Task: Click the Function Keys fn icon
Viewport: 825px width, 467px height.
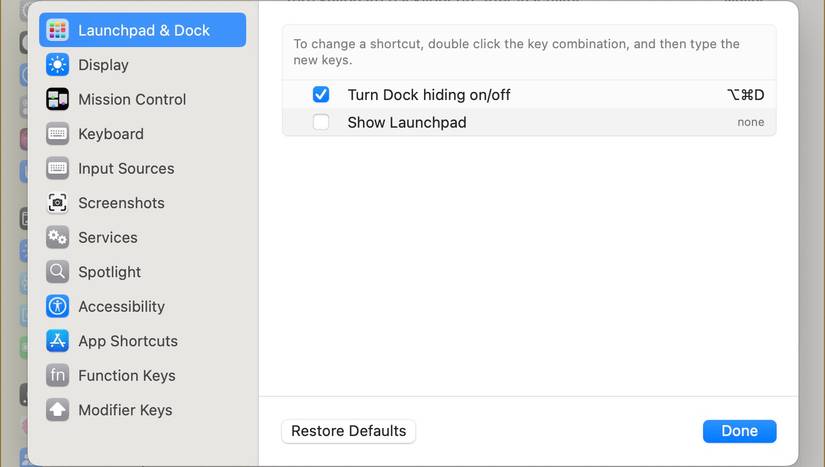Action: click(x=58, y=375)
